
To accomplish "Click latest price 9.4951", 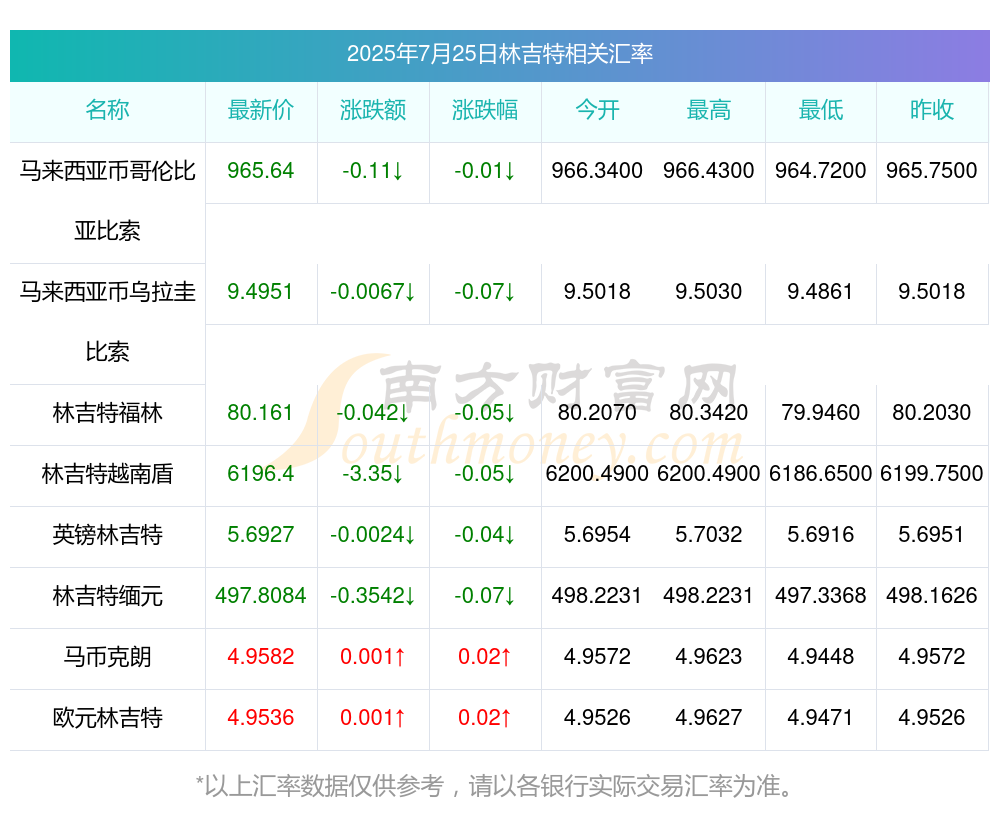I will coord(261,292).
